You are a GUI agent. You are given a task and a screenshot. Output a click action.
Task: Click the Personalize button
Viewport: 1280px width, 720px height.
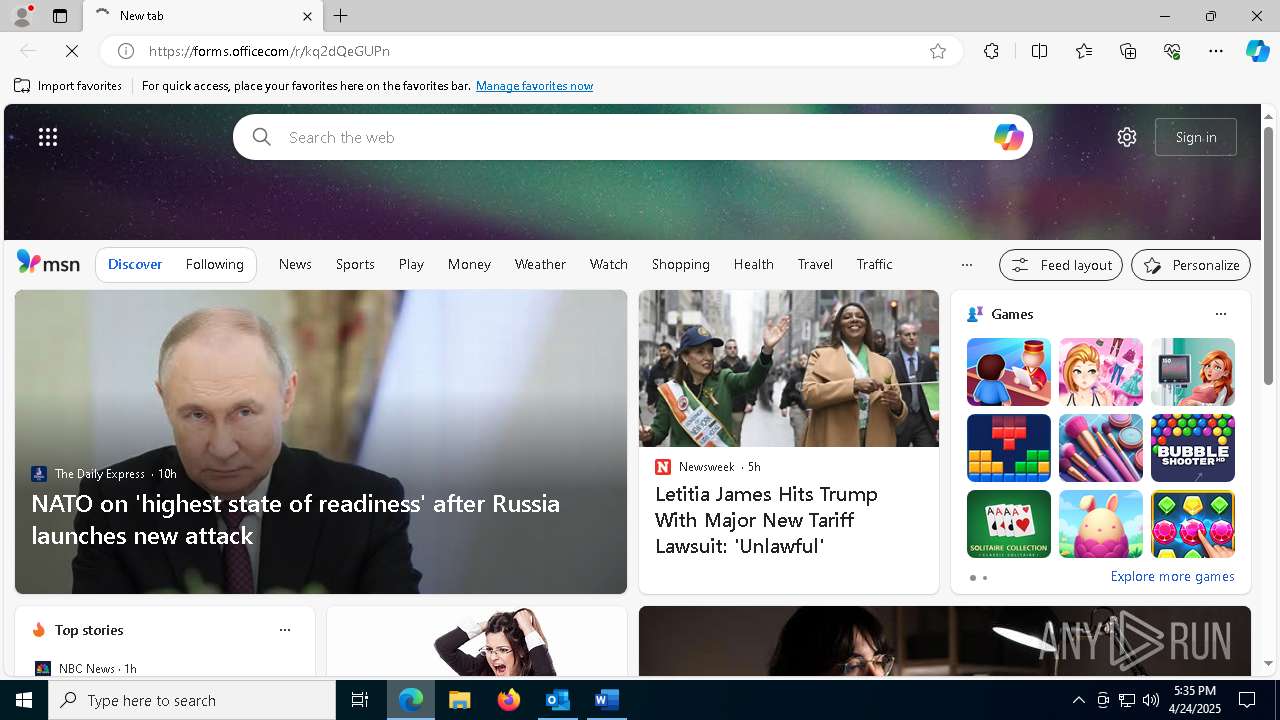(x=1191, y=265)
